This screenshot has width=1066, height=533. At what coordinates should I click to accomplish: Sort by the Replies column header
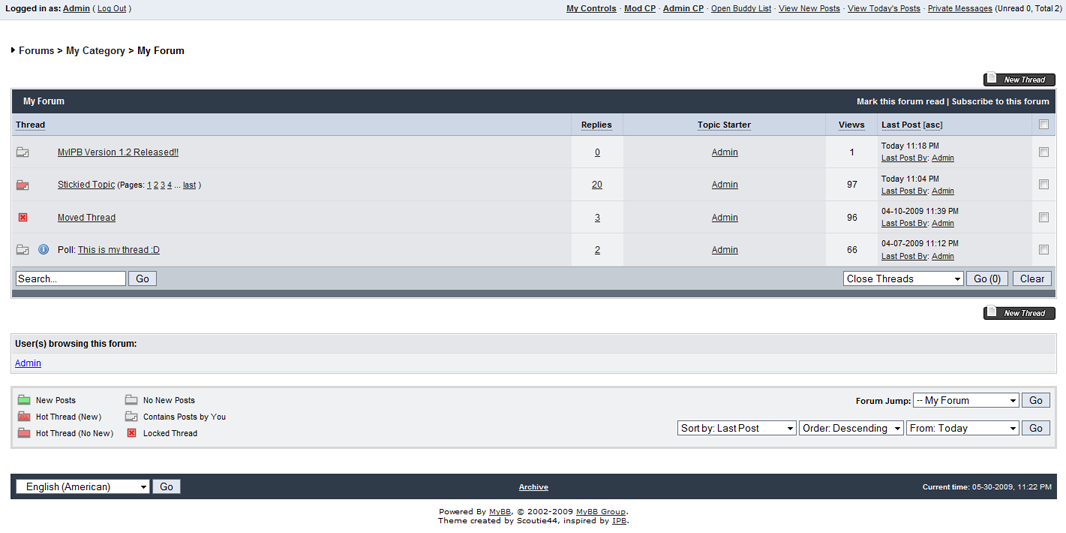(x=596, y=124)
